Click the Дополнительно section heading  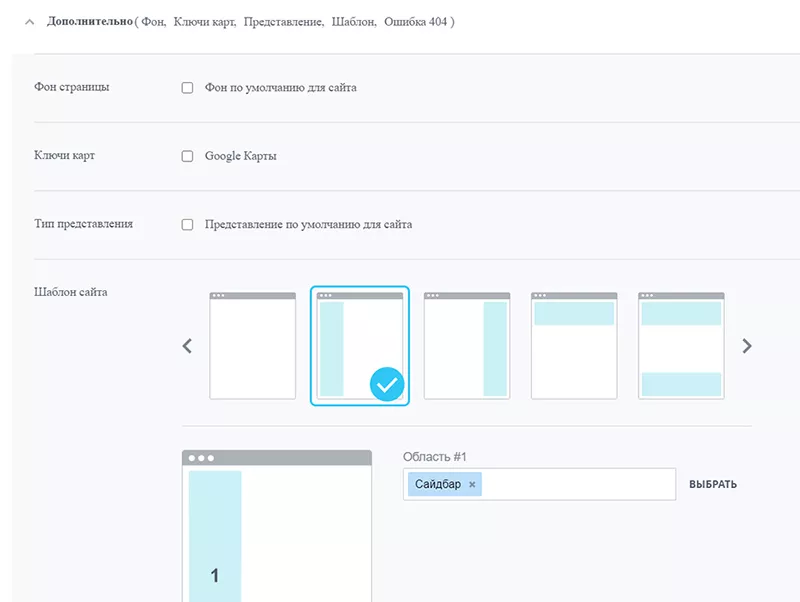90,21
